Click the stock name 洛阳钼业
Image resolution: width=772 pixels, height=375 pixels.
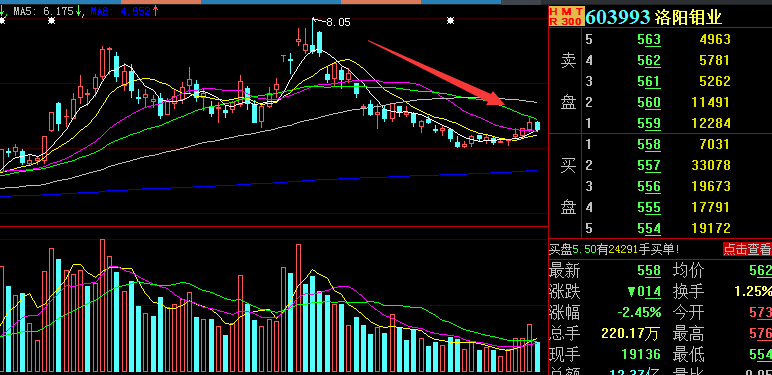click(x=688, y=17)
